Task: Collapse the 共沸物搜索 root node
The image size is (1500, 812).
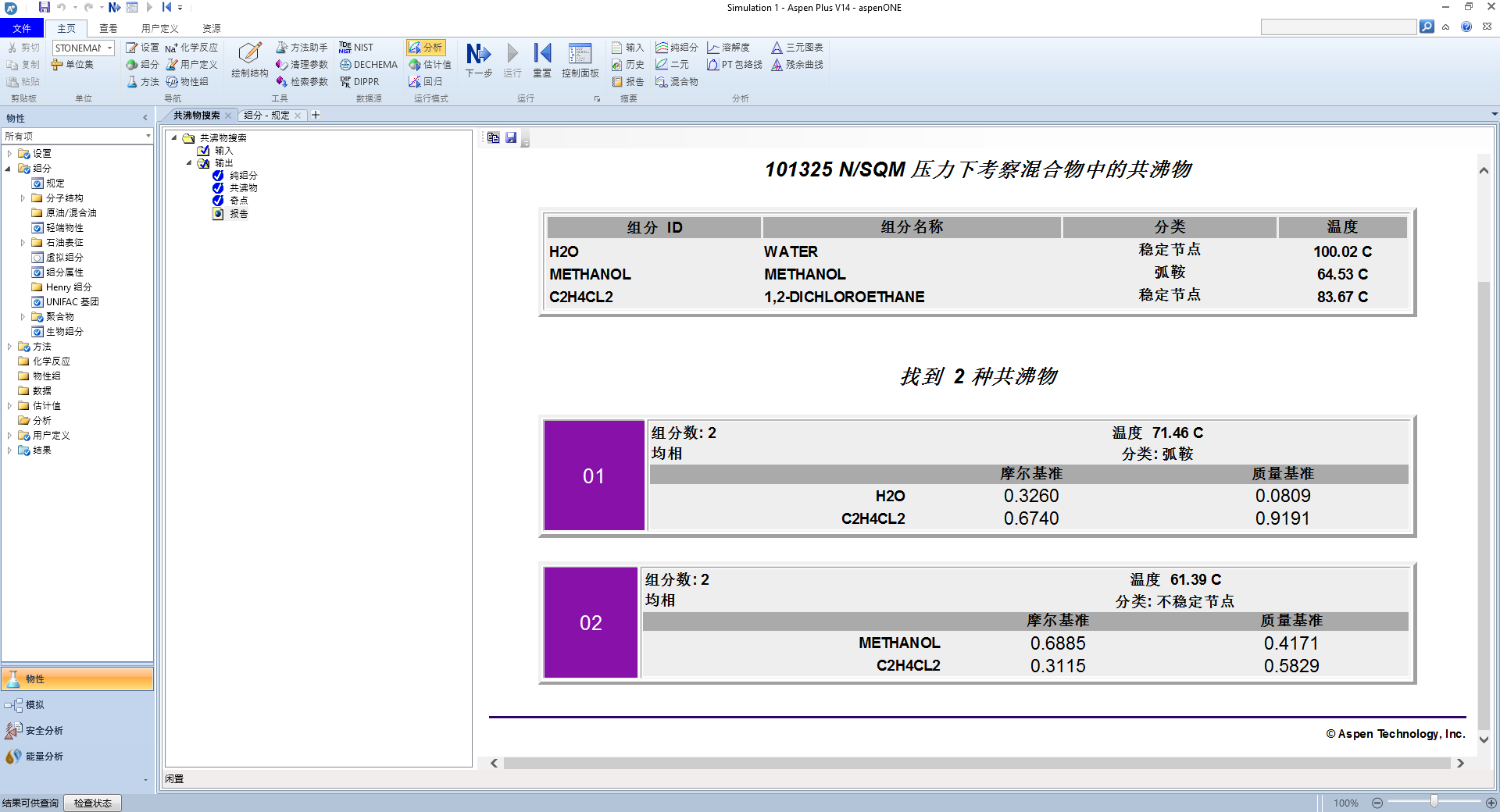Action: [174, 138]
